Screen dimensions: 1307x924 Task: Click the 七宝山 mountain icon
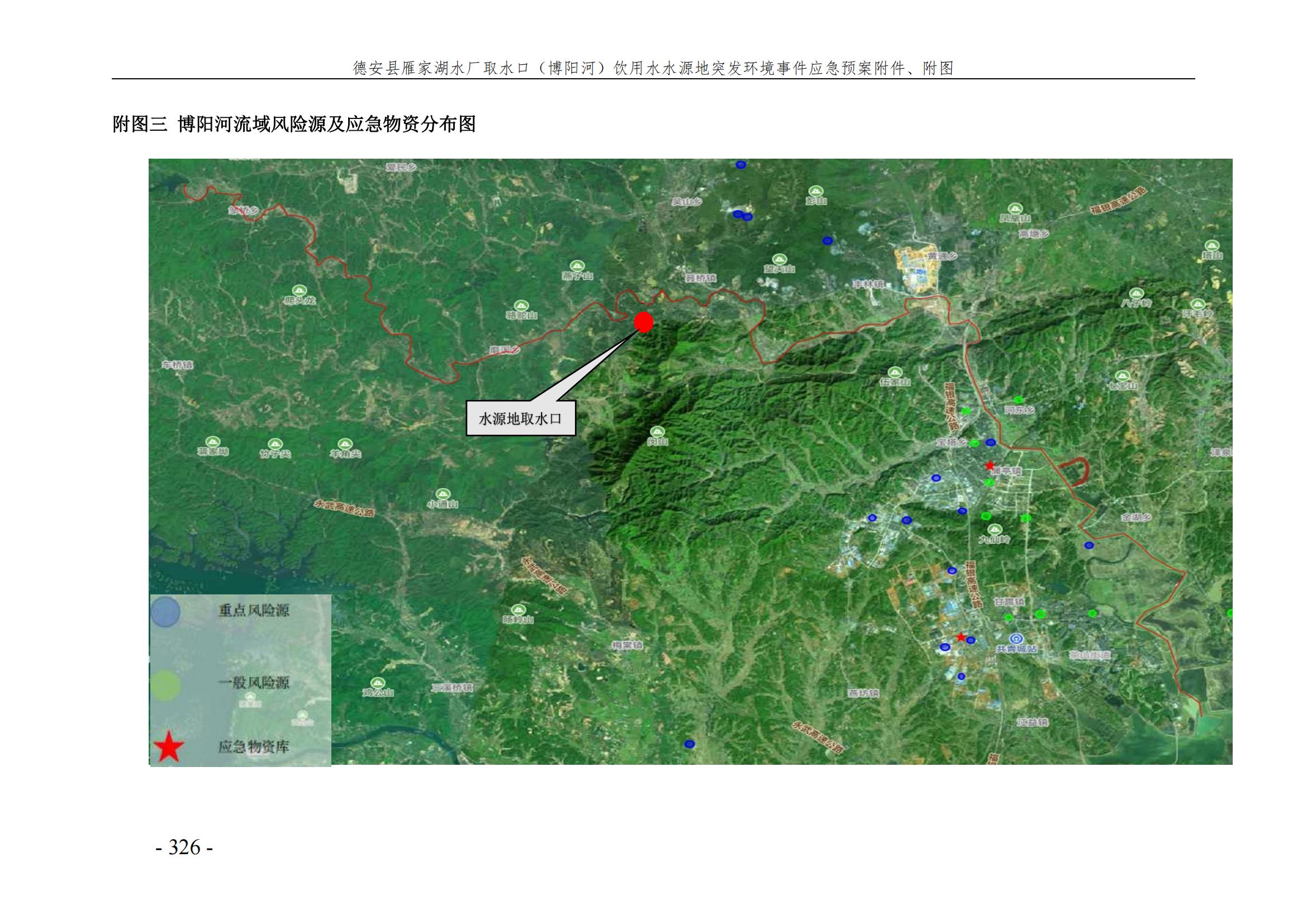[x=1122, y=375]
